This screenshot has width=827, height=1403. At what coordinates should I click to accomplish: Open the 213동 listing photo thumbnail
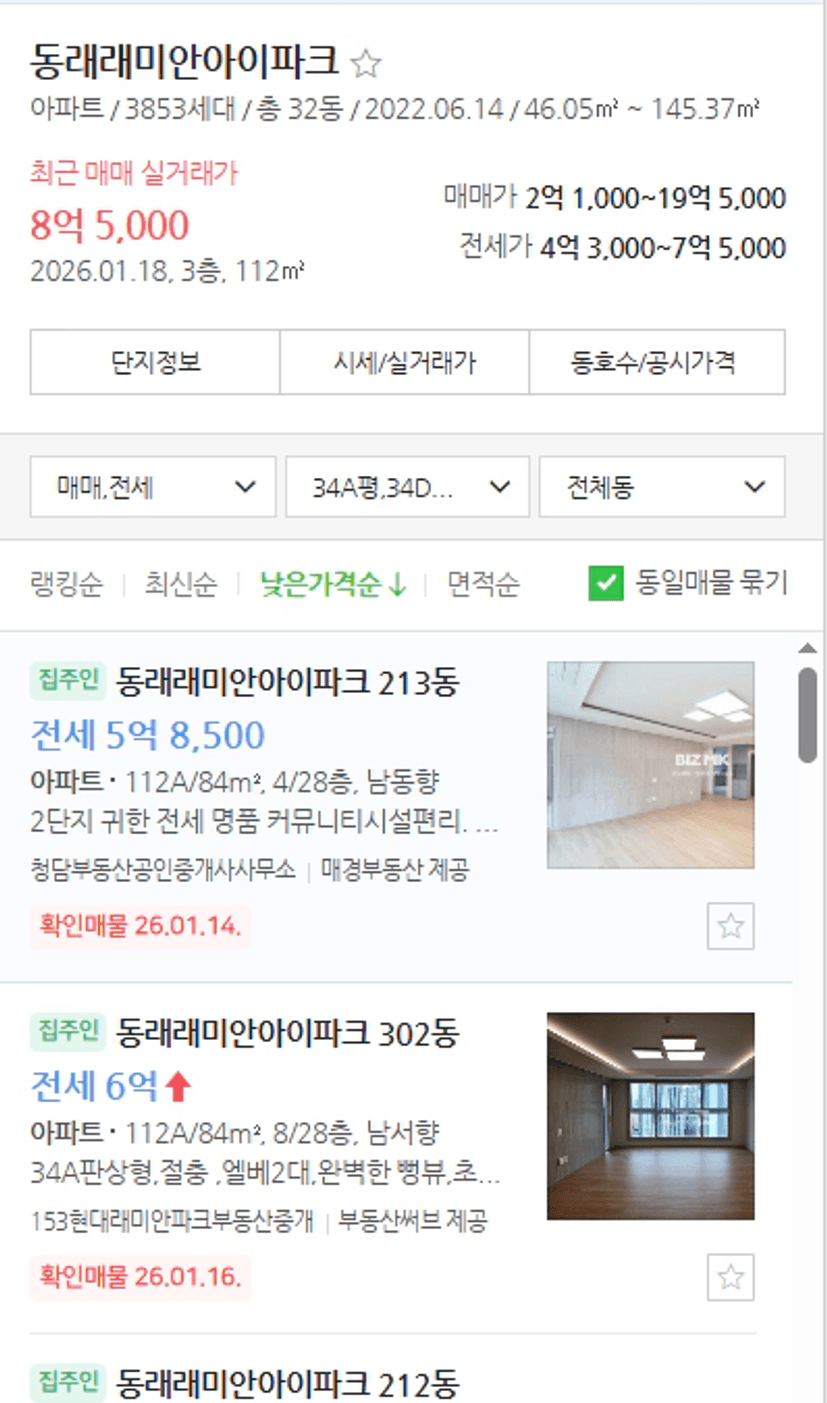651,765
